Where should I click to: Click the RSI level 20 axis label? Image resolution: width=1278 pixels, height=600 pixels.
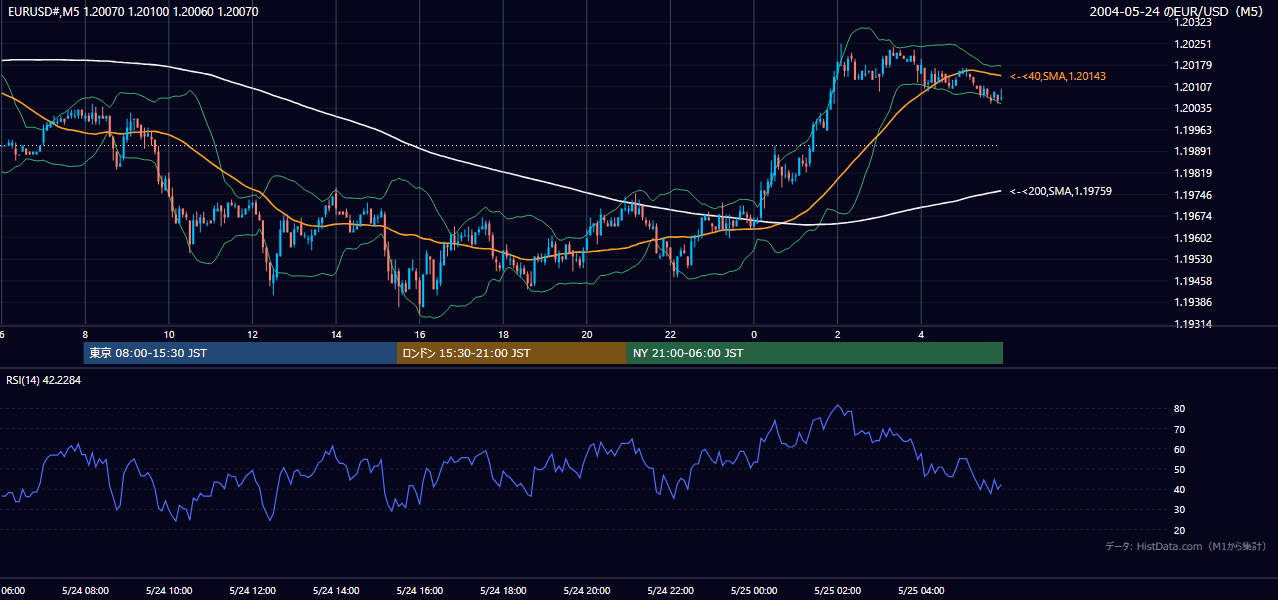1180,530
